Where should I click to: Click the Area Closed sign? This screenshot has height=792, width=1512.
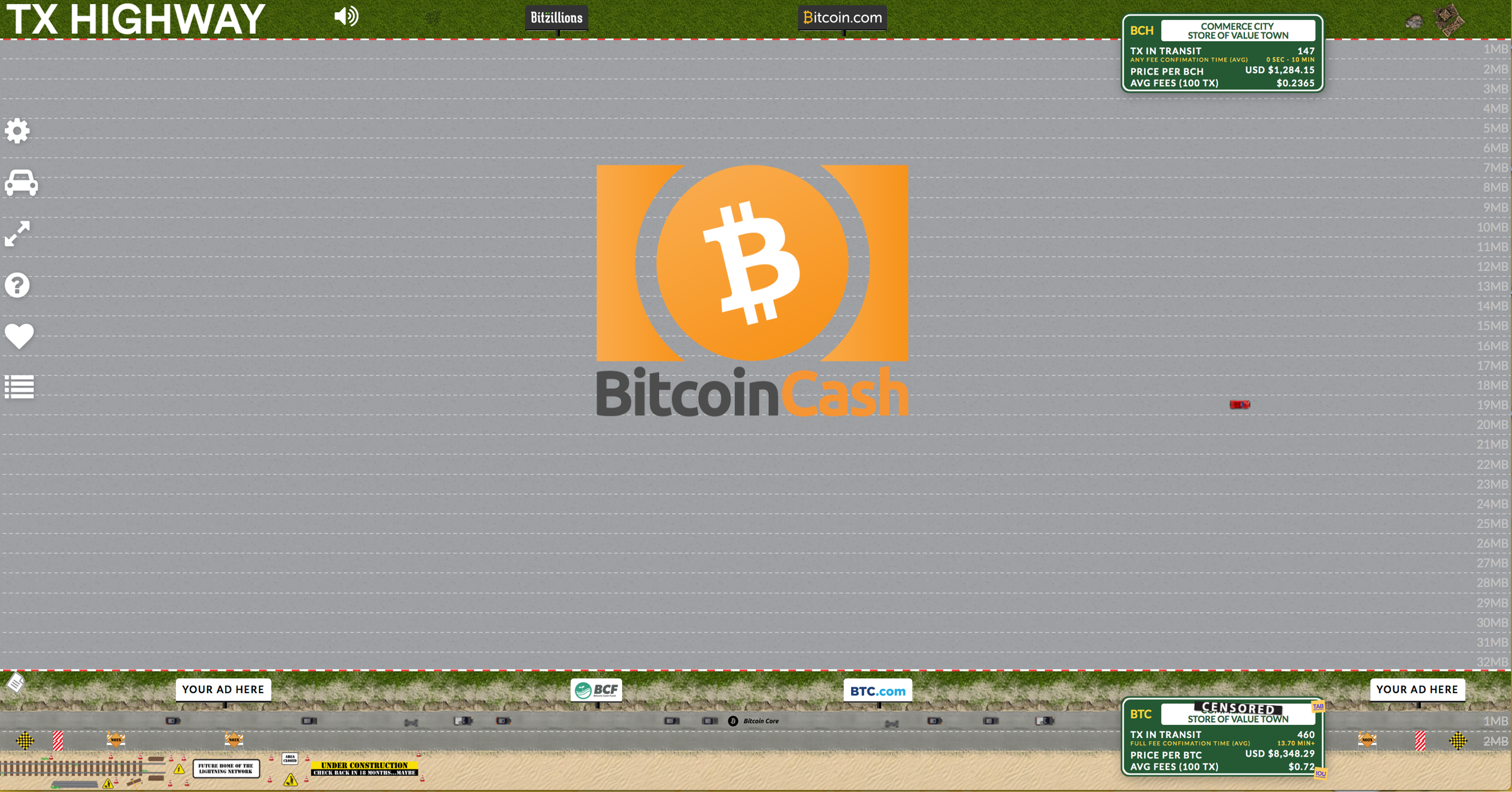pos(290,759)
